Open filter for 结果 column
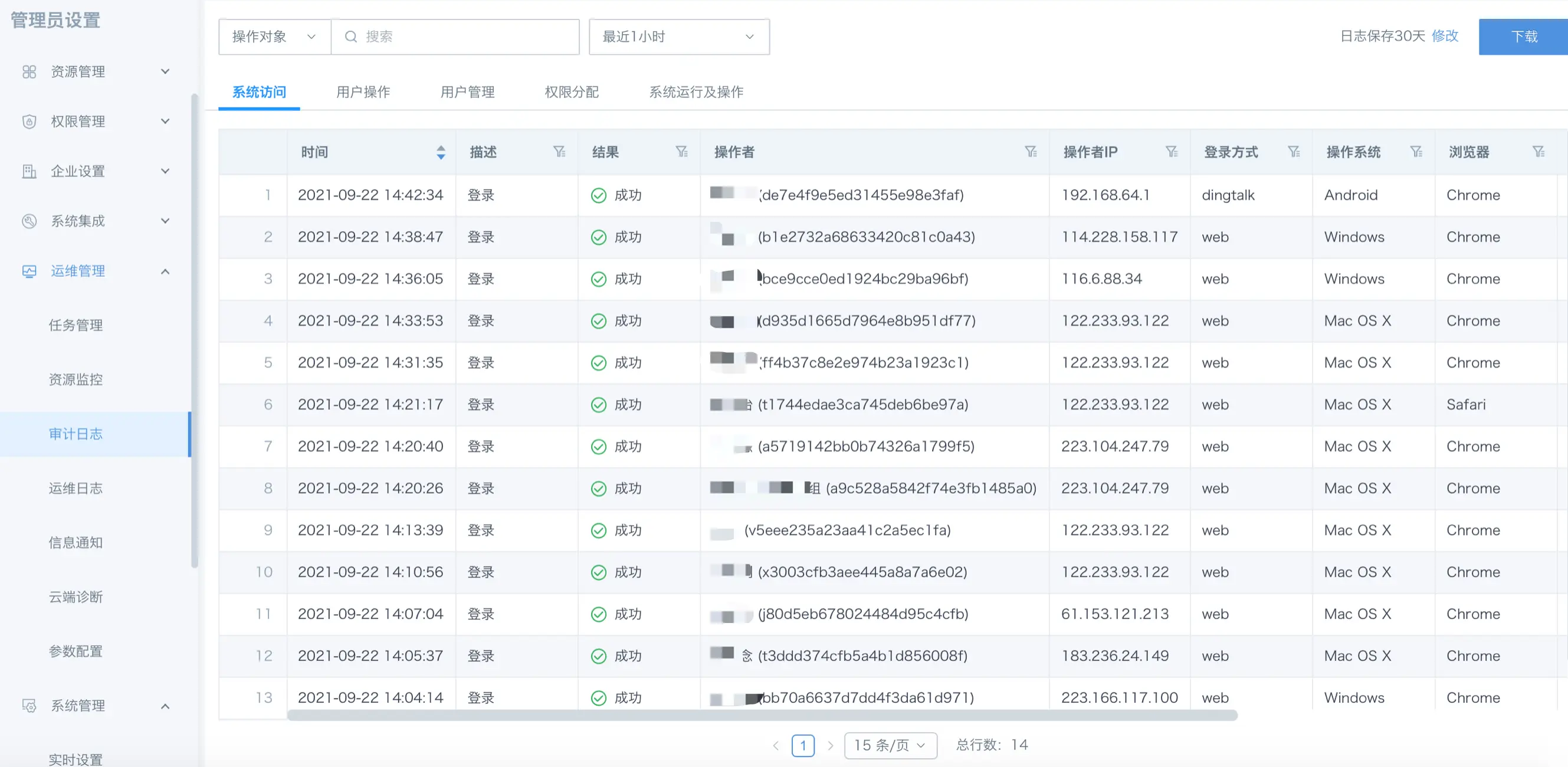This screenshot has height=767, width=1568. point(681,152)
